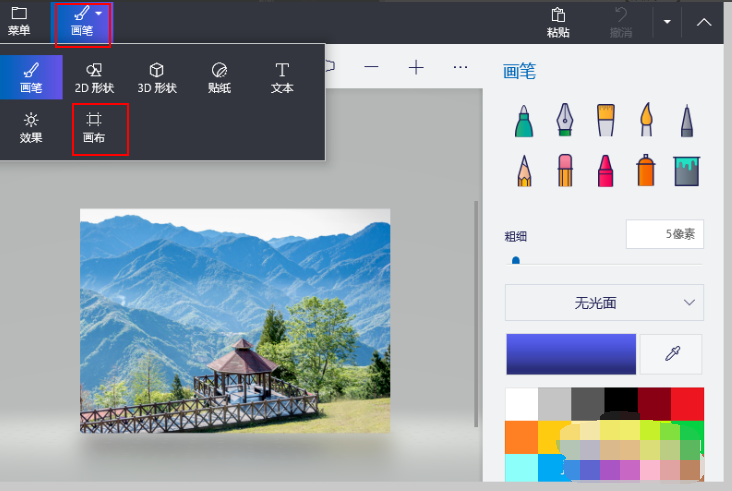Image resolution: width=732 pixels, height=491 pixels.
Task: Open the 效果 (Effects) option
Action: pos(31,129)
